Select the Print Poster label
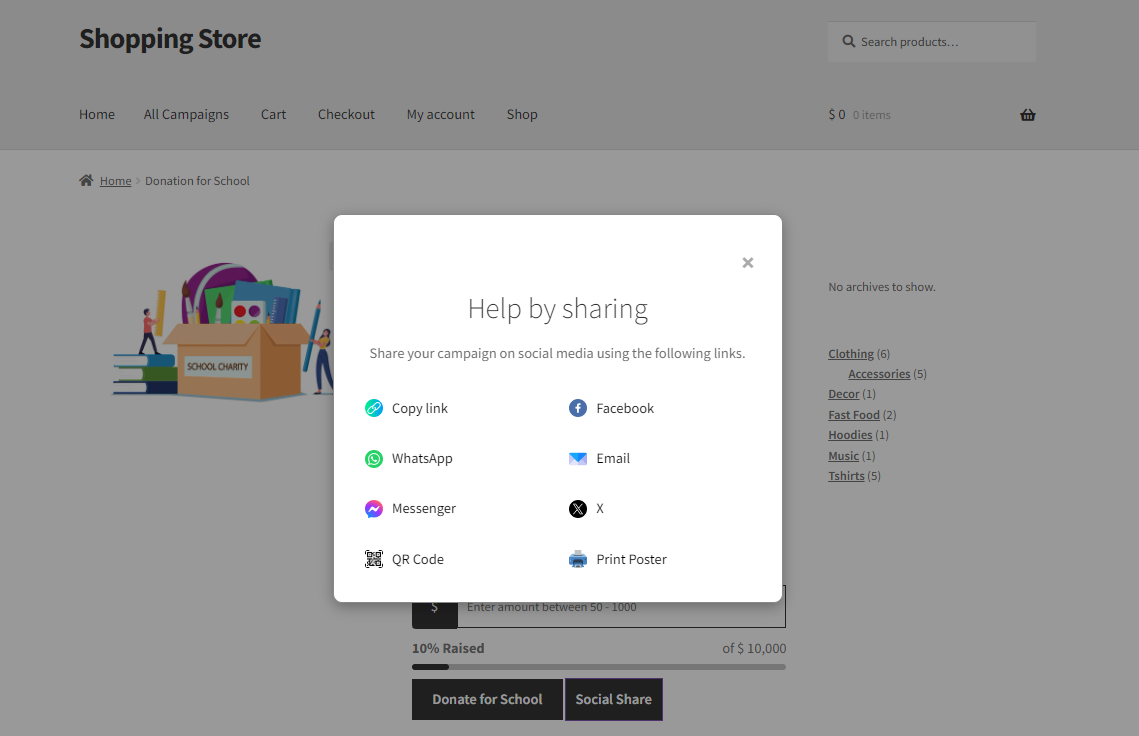This screenshot has height=736, width=1139. click(631, 559)
